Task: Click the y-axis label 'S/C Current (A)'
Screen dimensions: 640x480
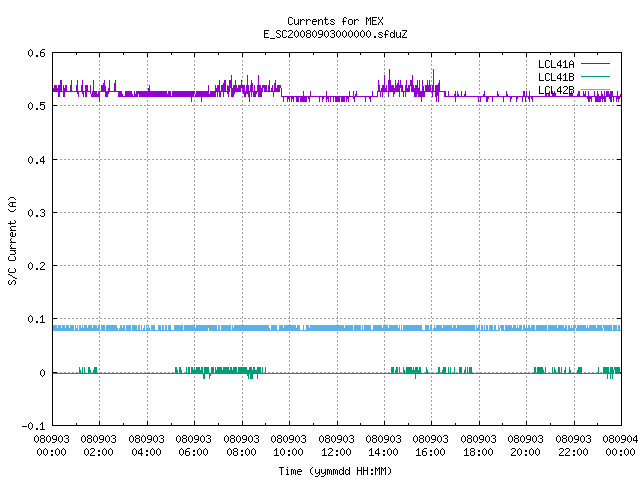Action: (13, 240)
